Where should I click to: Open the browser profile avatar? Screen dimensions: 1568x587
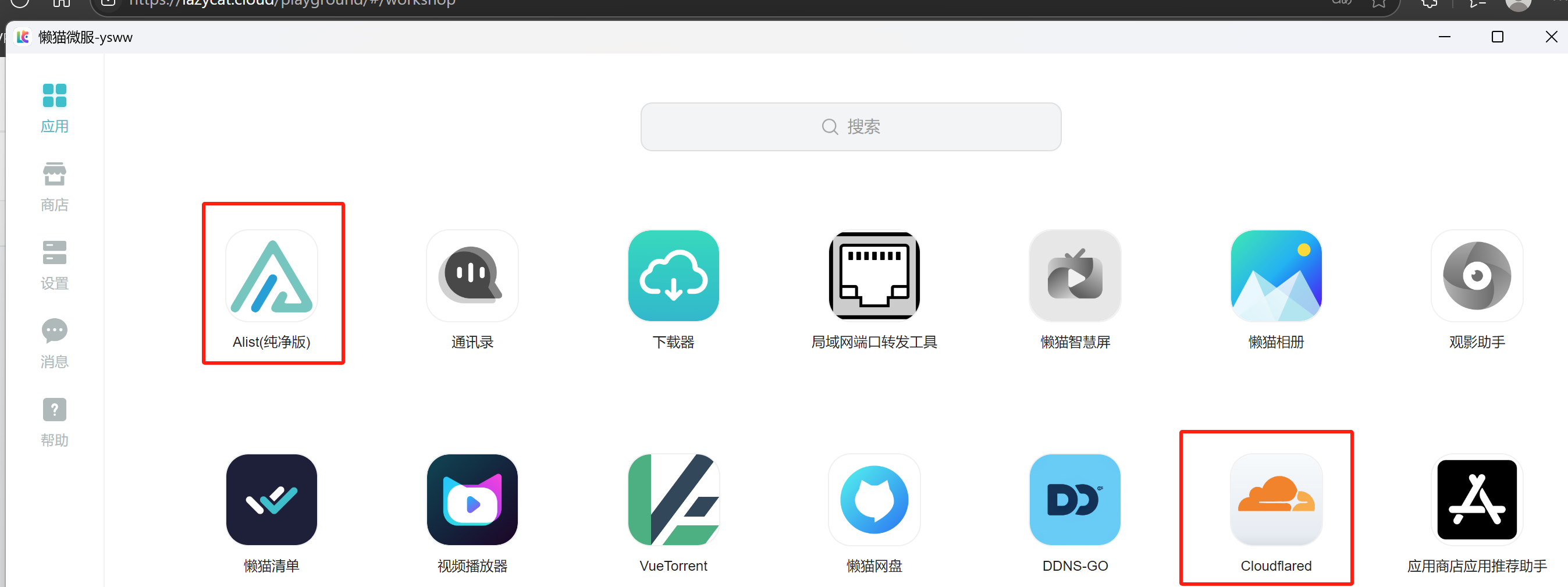[1517, 3]
